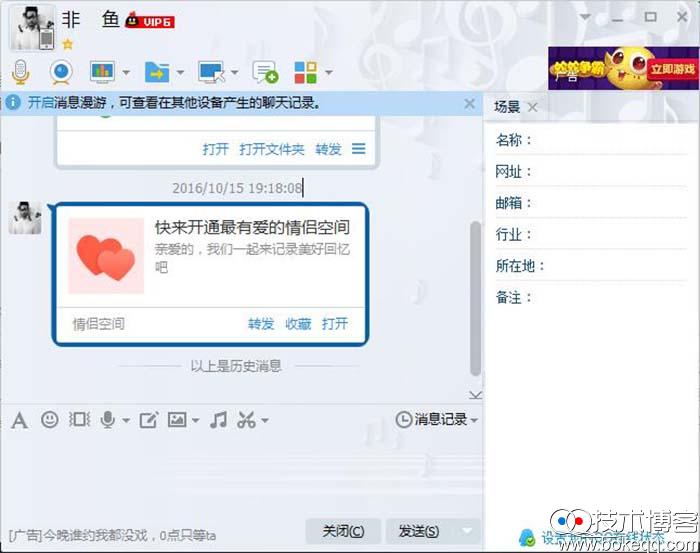Expand the send-image dropdown arrow
Image resolution: width=700 pixels, height=553 pixels.
195,421
